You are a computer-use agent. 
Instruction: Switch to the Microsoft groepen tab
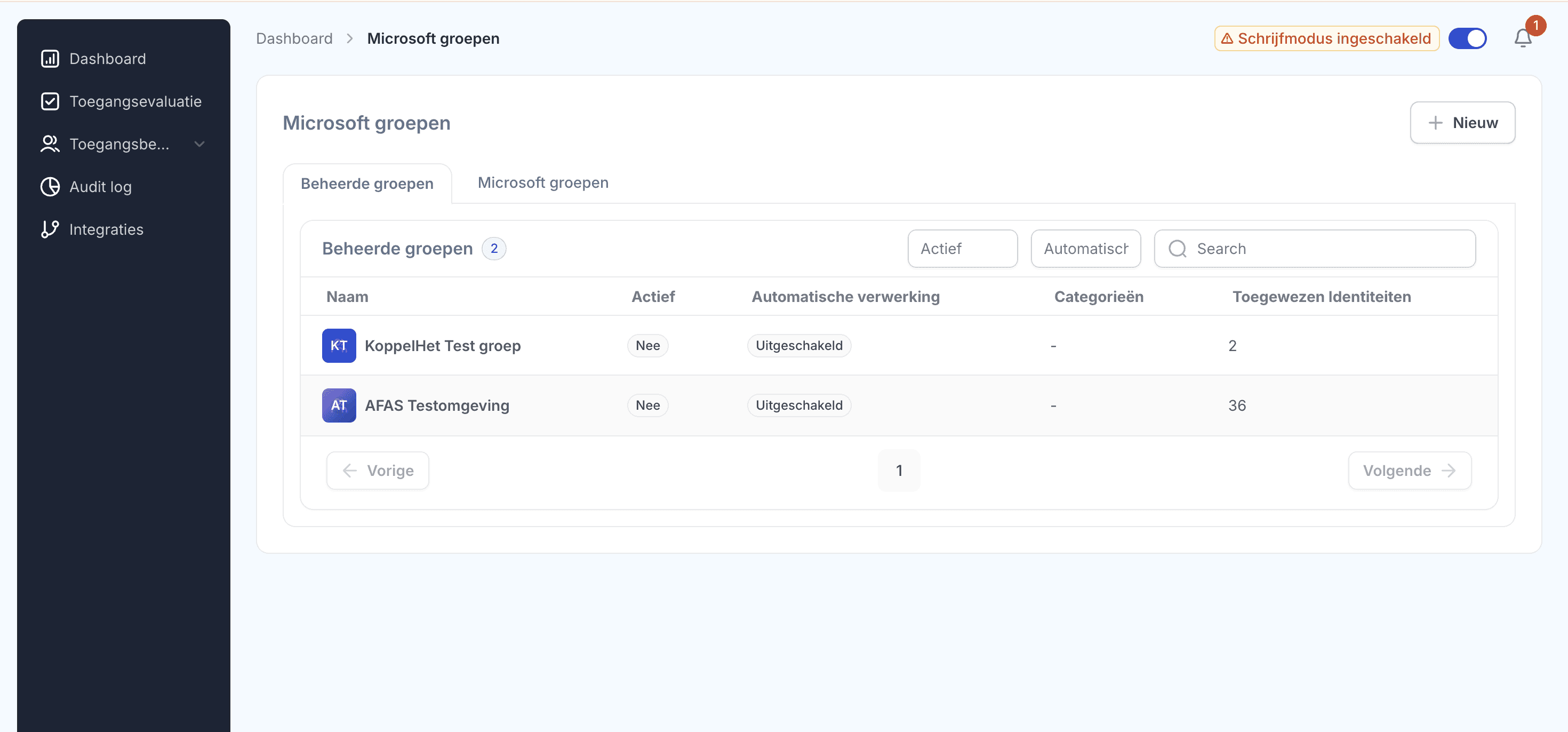[x=542, y=182]
